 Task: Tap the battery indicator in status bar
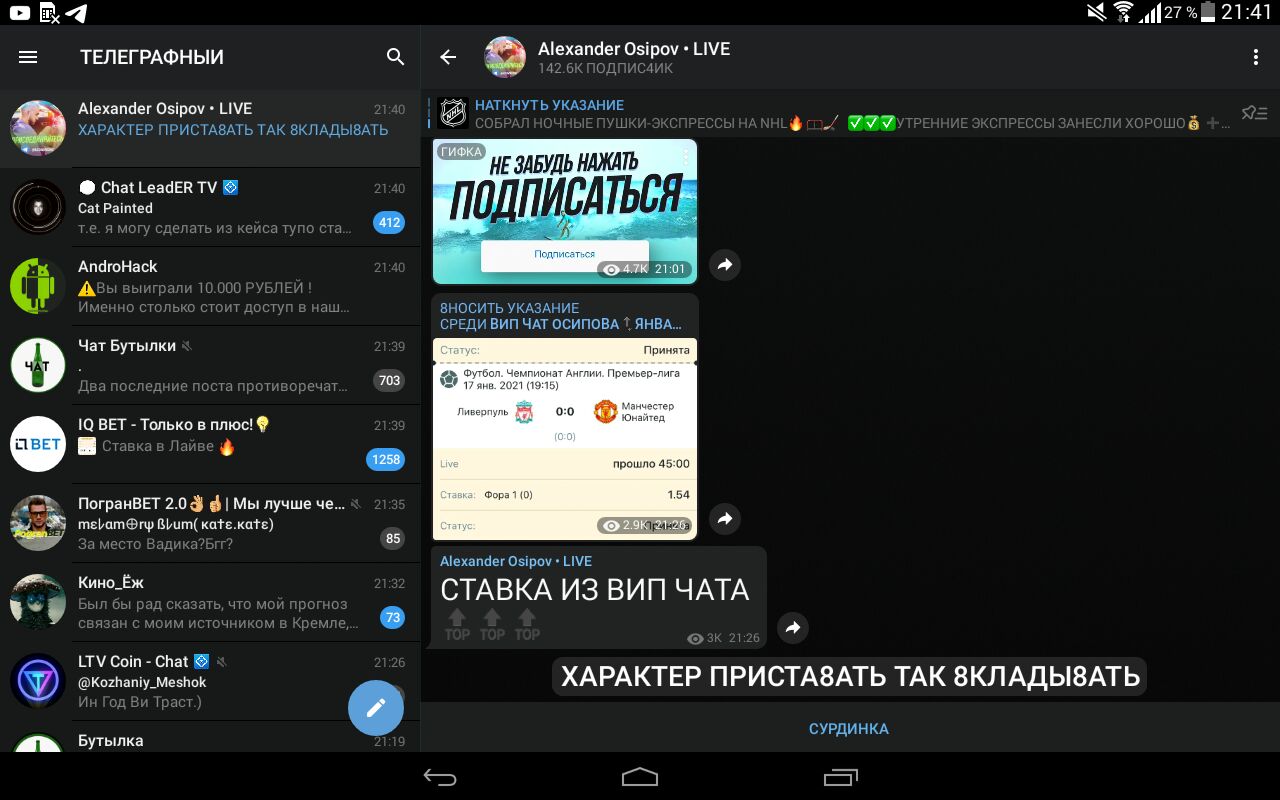click(1209, 12)
